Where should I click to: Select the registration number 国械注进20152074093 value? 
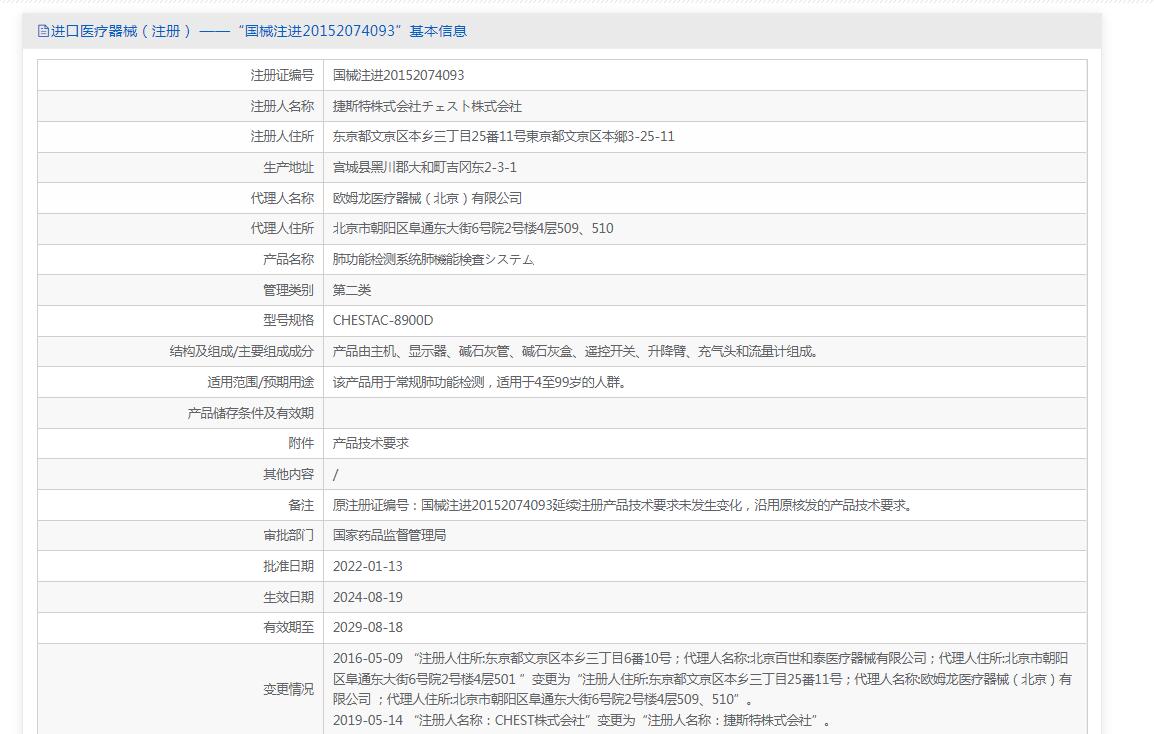pos(398,75)
